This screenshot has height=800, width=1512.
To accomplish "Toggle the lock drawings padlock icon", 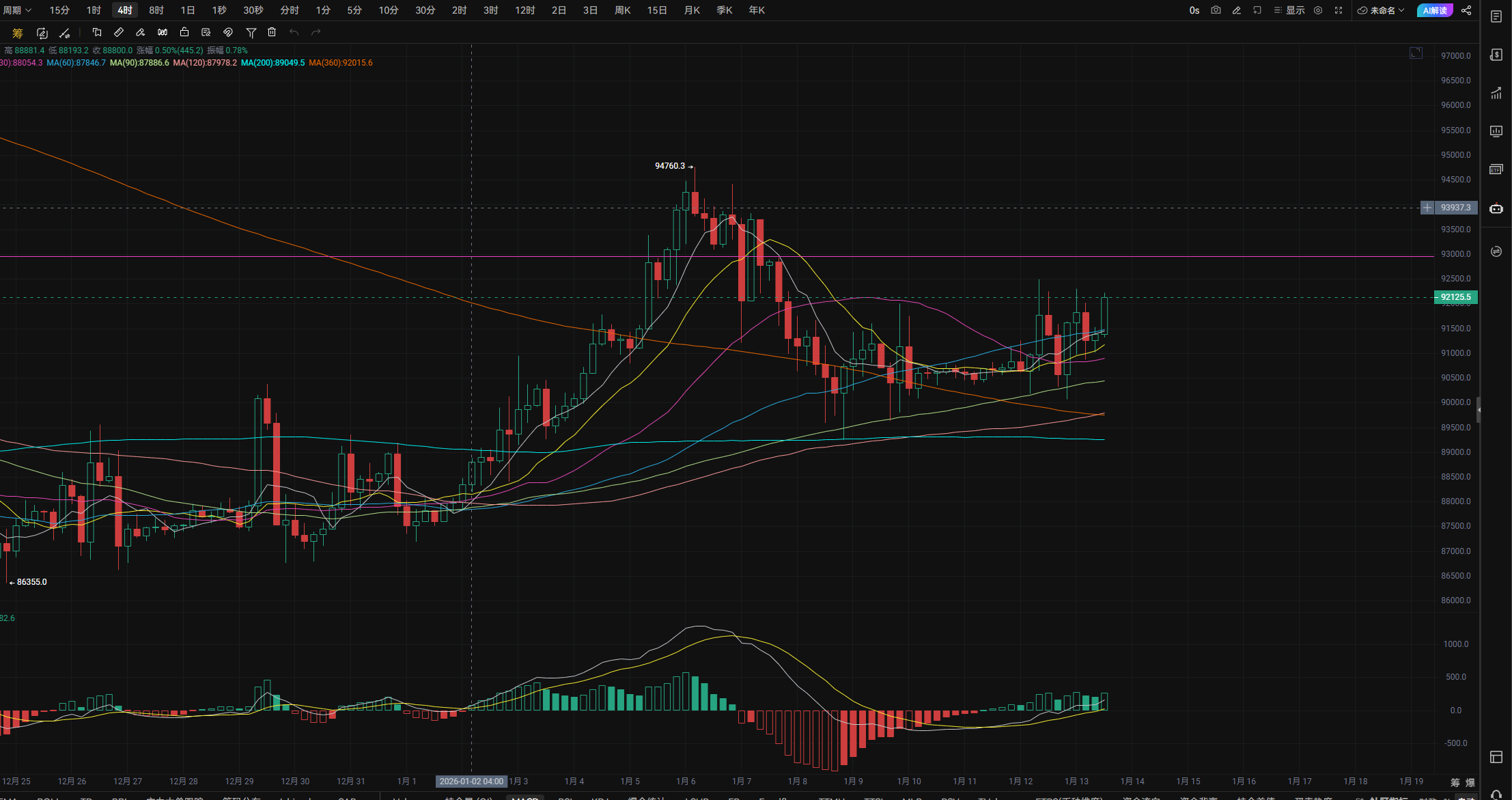I will (184, 32).
